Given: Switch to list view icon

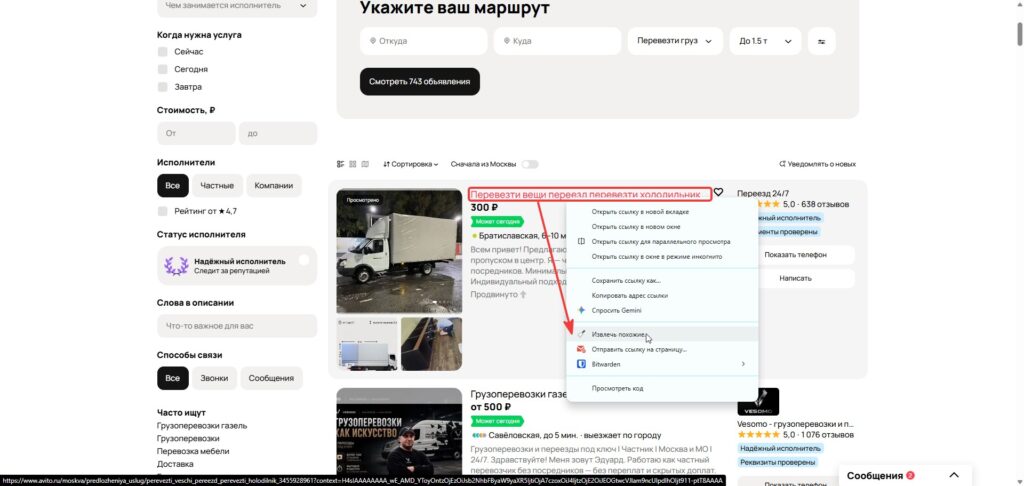Looking at the screenshot, I should [x=340, y=164].
